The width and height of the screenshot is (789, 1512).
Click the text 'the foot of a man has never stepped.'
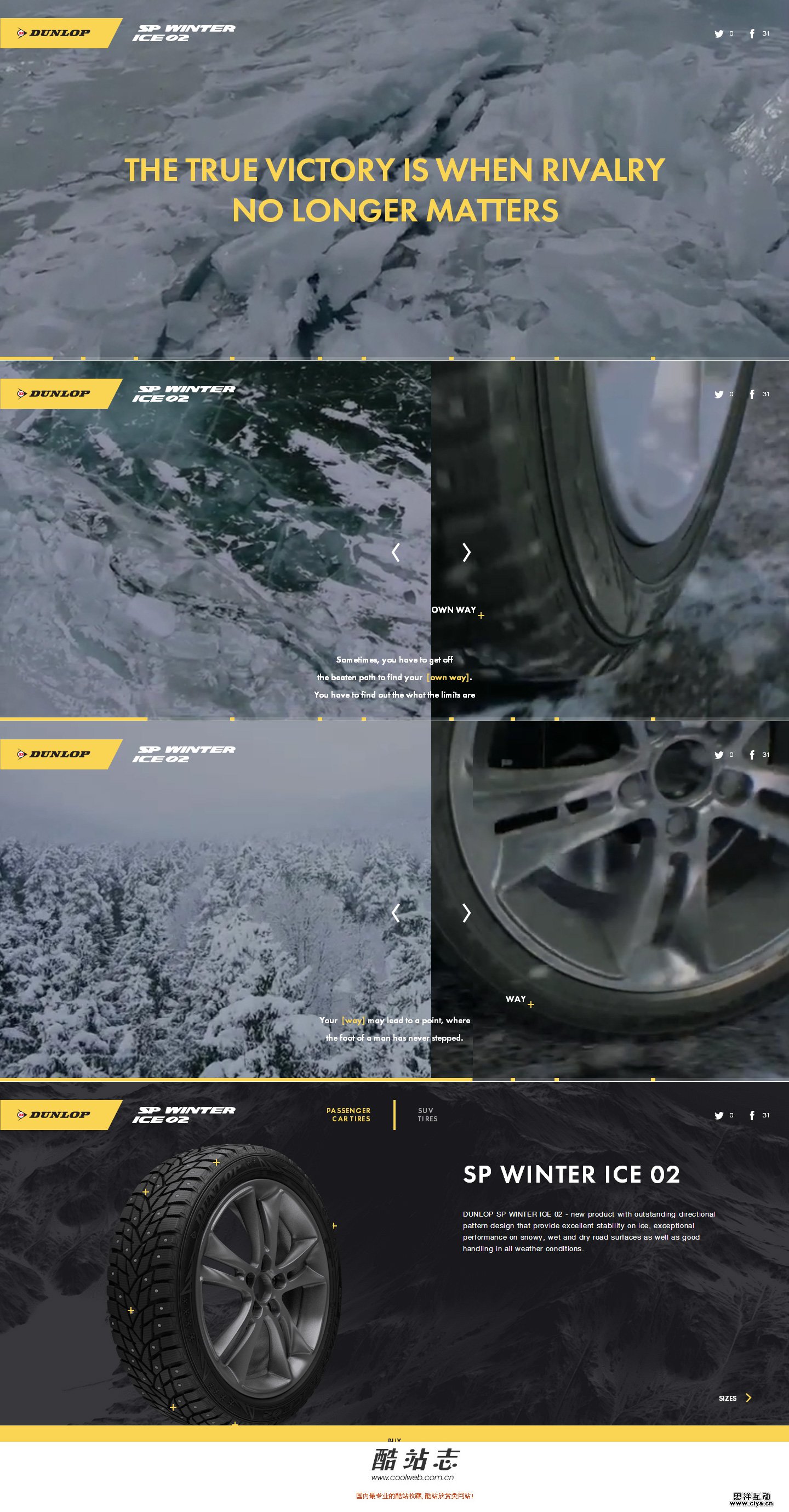(x=395, y=1039)
